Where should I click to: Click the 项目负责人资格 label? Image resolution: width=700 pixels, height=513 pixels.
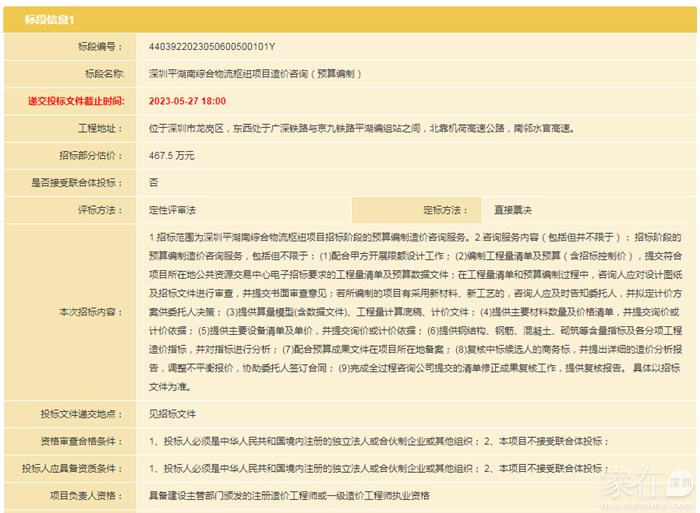tap(84, 494)
